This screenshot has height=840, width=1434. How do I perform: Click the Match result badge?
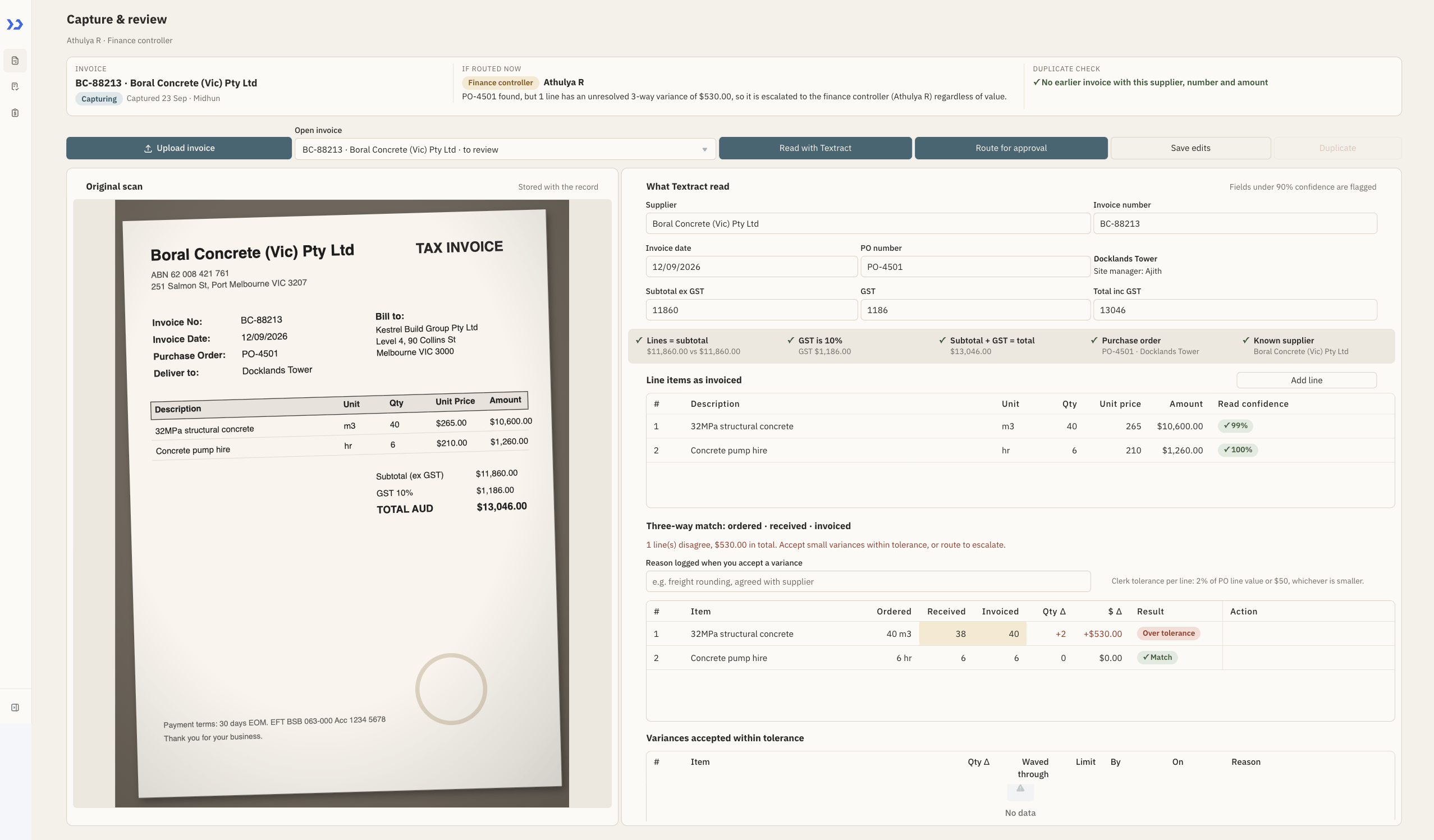tap(1157, 657)
